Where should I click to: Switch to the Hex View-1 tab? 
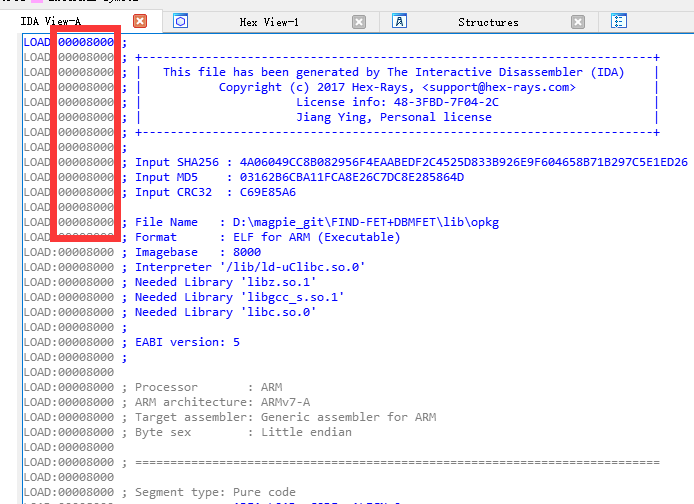(x=268, y=22)
